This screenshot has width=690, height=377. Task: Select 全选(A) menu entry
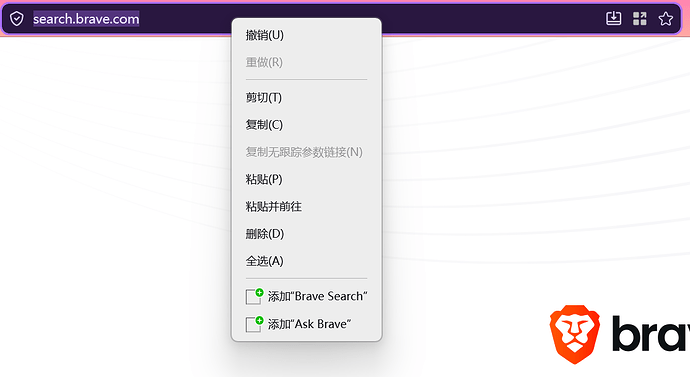[x=306, y=261]
